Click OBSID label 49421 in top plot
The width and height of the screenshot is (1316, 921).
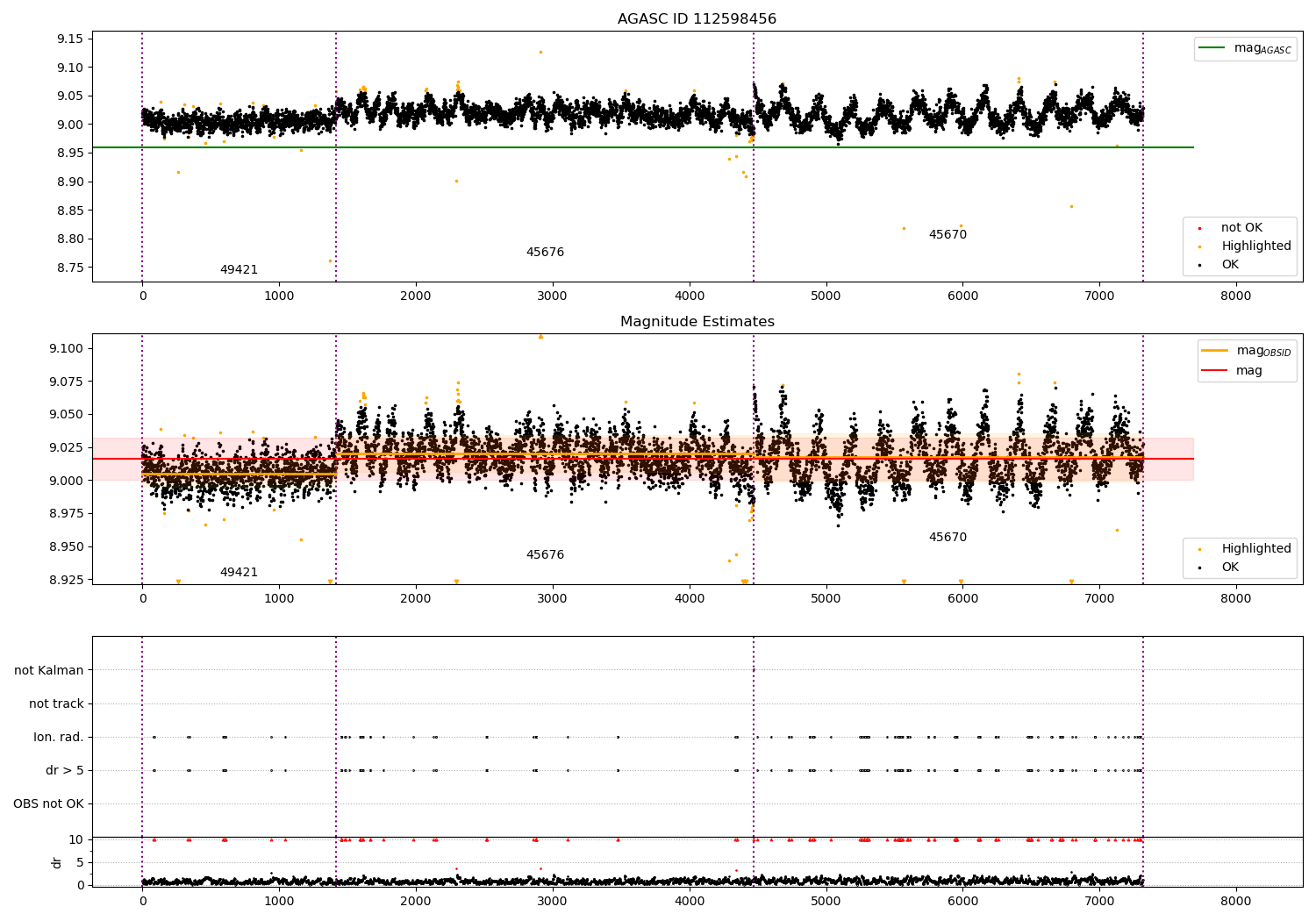[239, 270]
